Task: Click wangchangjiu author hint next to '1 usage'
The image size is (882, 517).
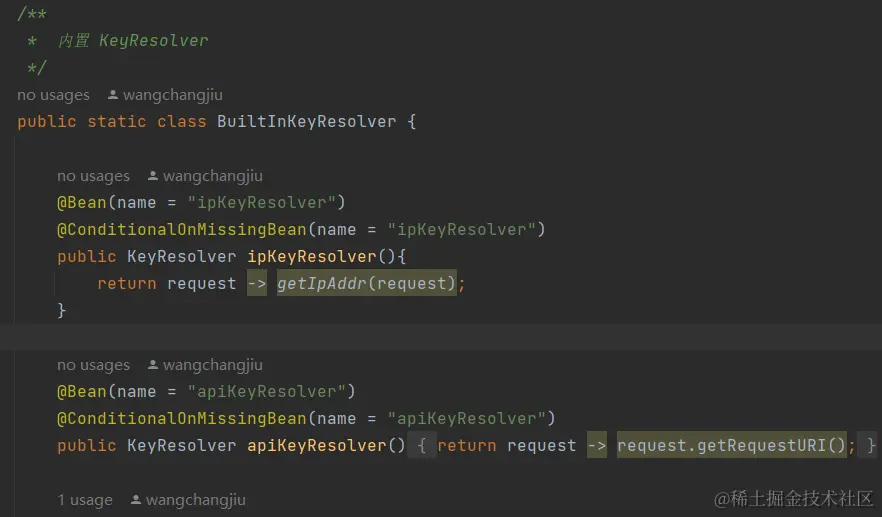Action: coord(196,500)
